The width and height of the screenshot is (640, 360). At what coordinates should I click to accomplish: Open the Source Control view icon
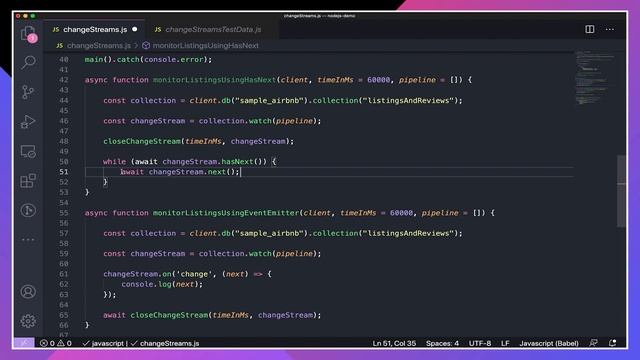[28, 92]
